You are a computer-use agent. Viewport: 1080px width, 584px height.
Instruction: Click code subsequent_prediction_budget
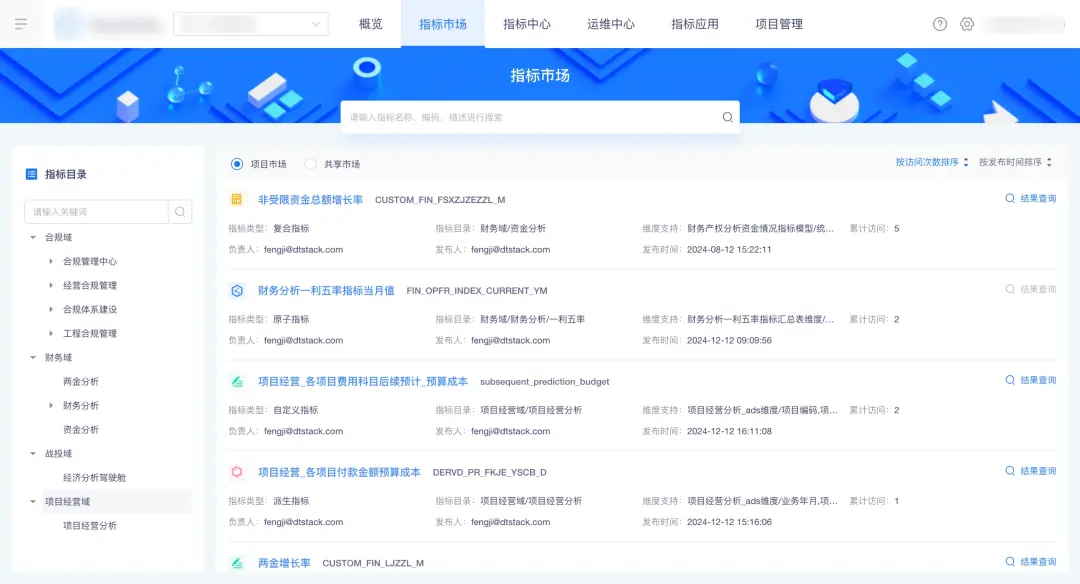point(544,382)
